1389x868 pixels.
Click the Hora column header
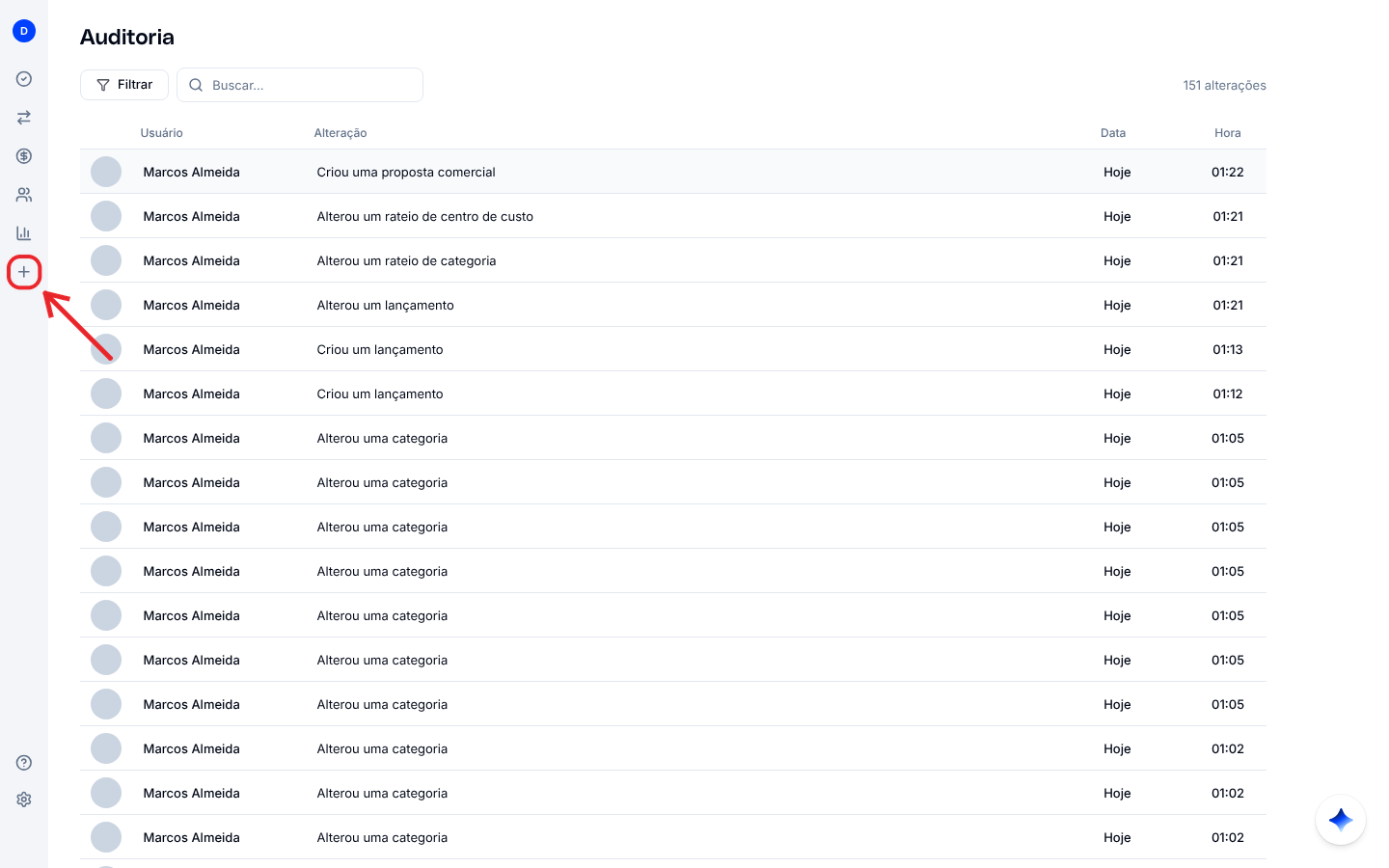point(1228,133)
